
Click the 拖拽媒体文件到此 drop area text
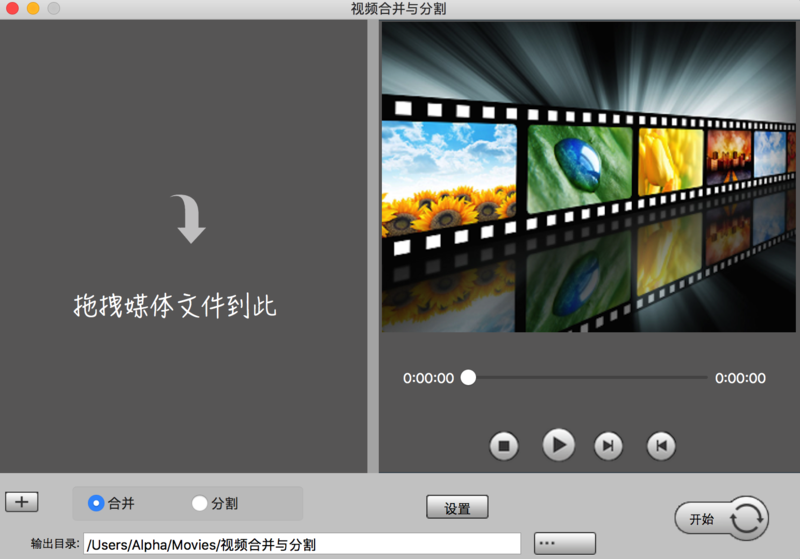175,306
